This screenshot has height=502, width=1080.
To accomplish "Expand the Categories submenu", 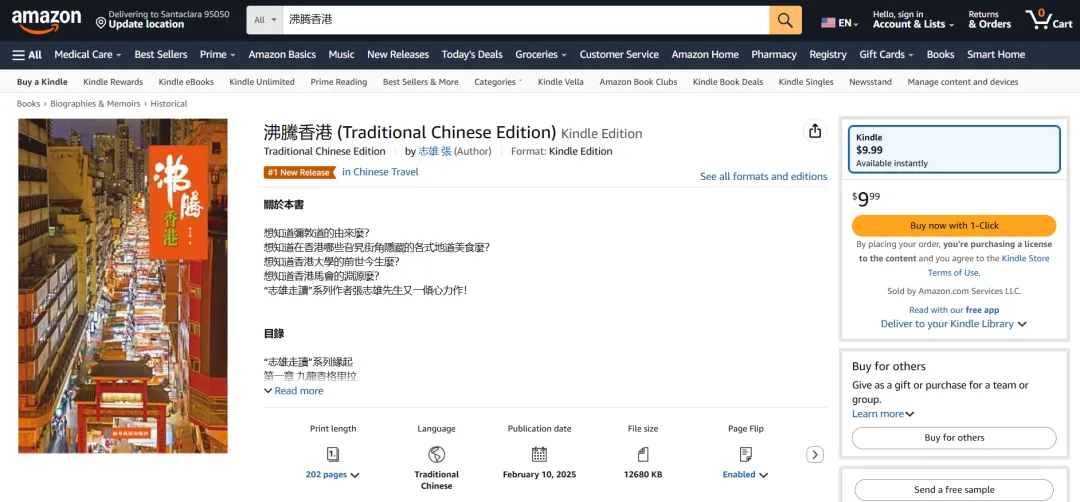I will click(498, 82).
